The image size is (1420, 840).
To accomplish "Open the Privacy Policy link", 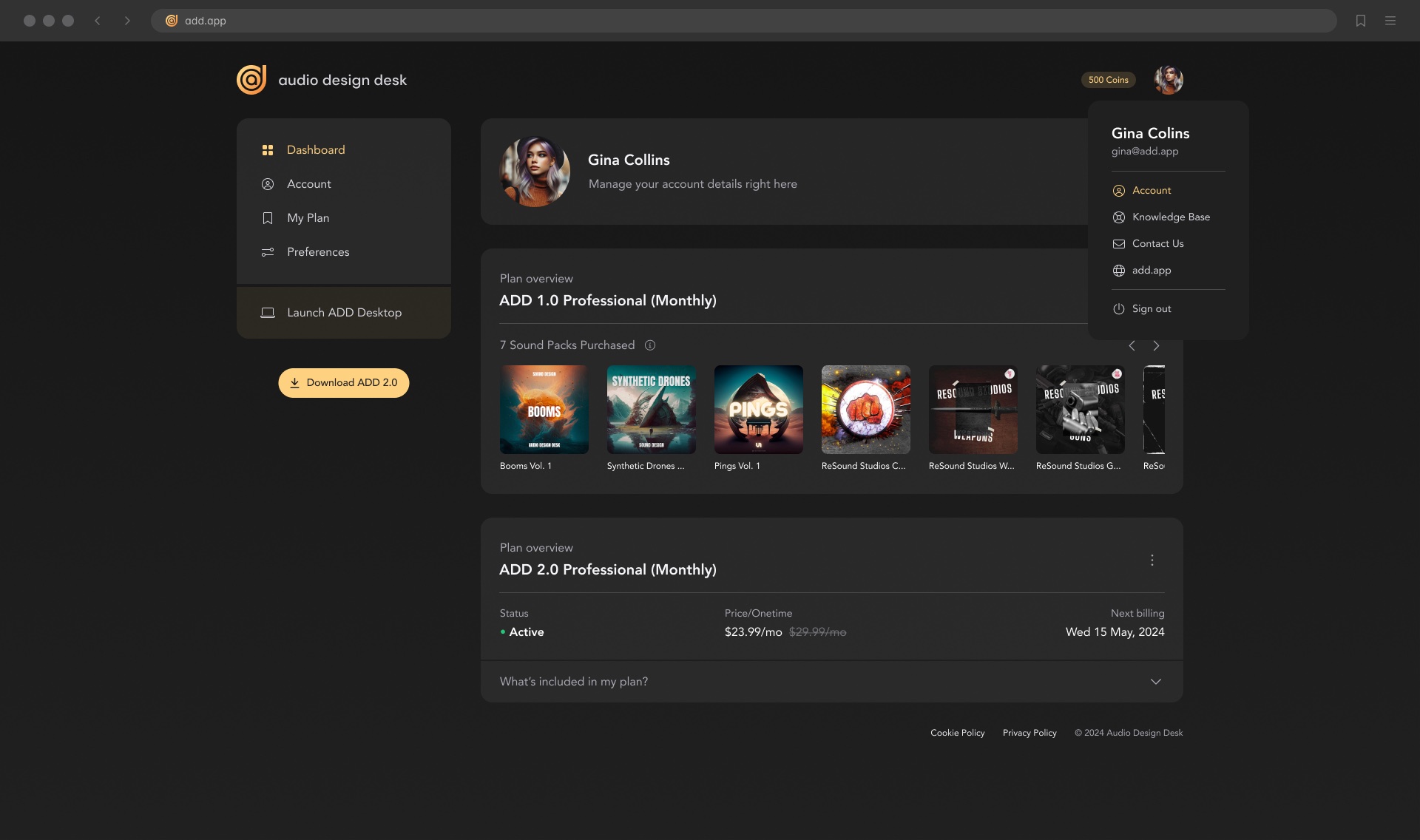I will tap(1029, 733).
